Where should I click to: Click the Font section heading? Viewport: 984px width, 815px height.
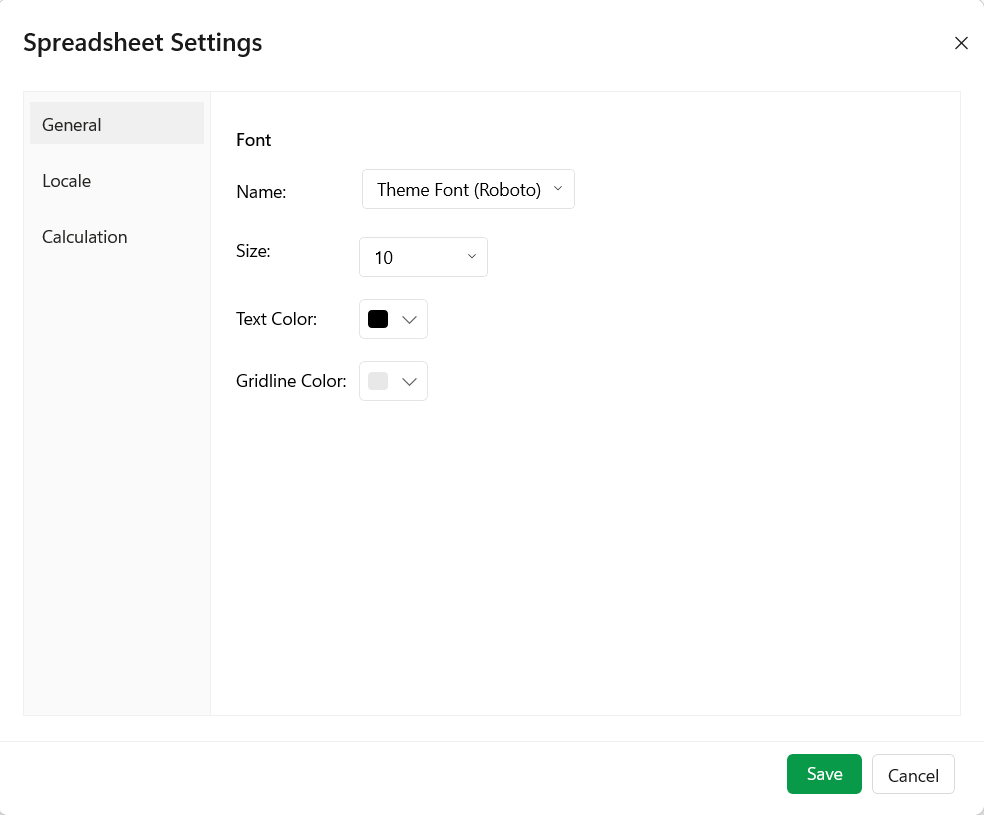254,140
